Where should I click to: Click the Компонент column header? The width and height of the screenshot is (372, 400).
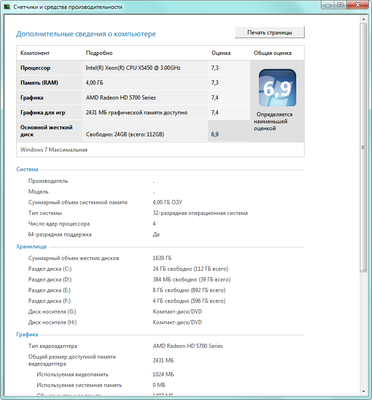(35, 53)
